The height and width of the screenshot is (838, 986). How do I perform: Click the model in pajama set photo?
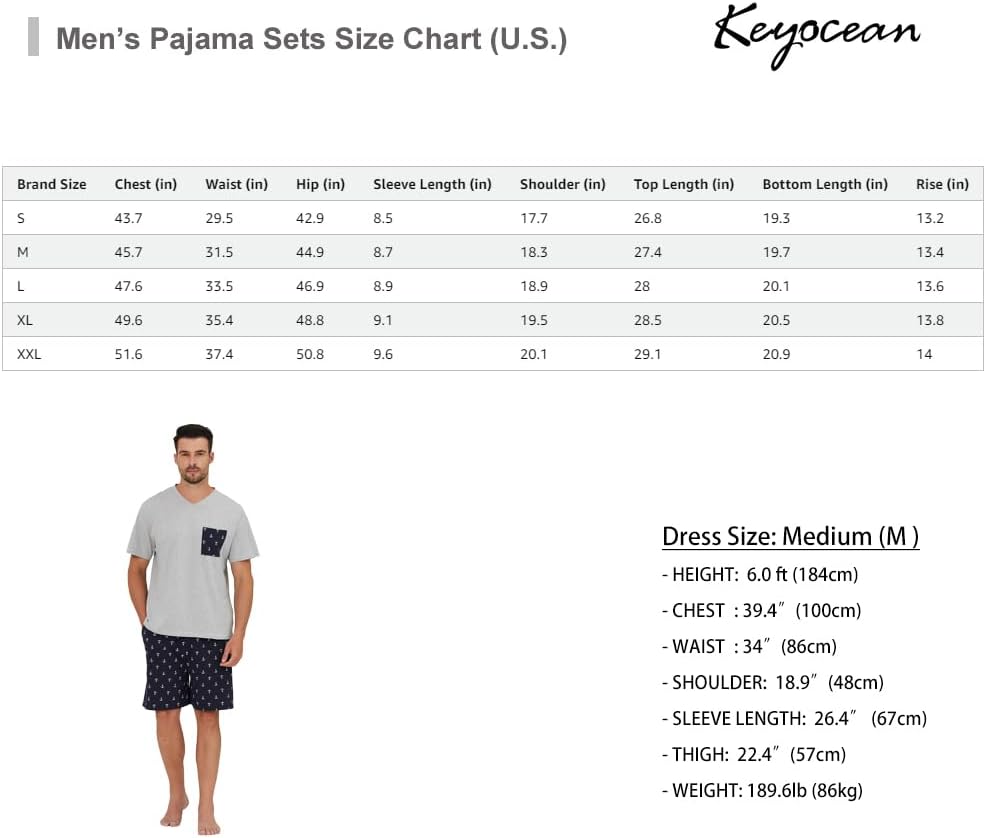tap(192, 629)
